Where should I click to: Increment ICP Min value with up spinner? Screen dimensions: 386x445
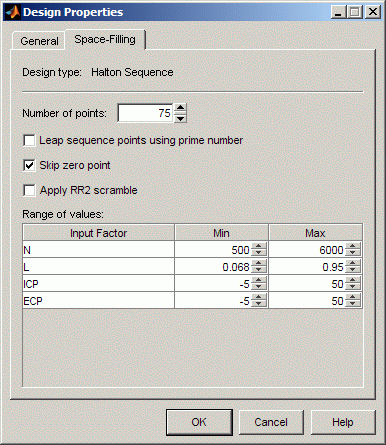tap(259, 280)
